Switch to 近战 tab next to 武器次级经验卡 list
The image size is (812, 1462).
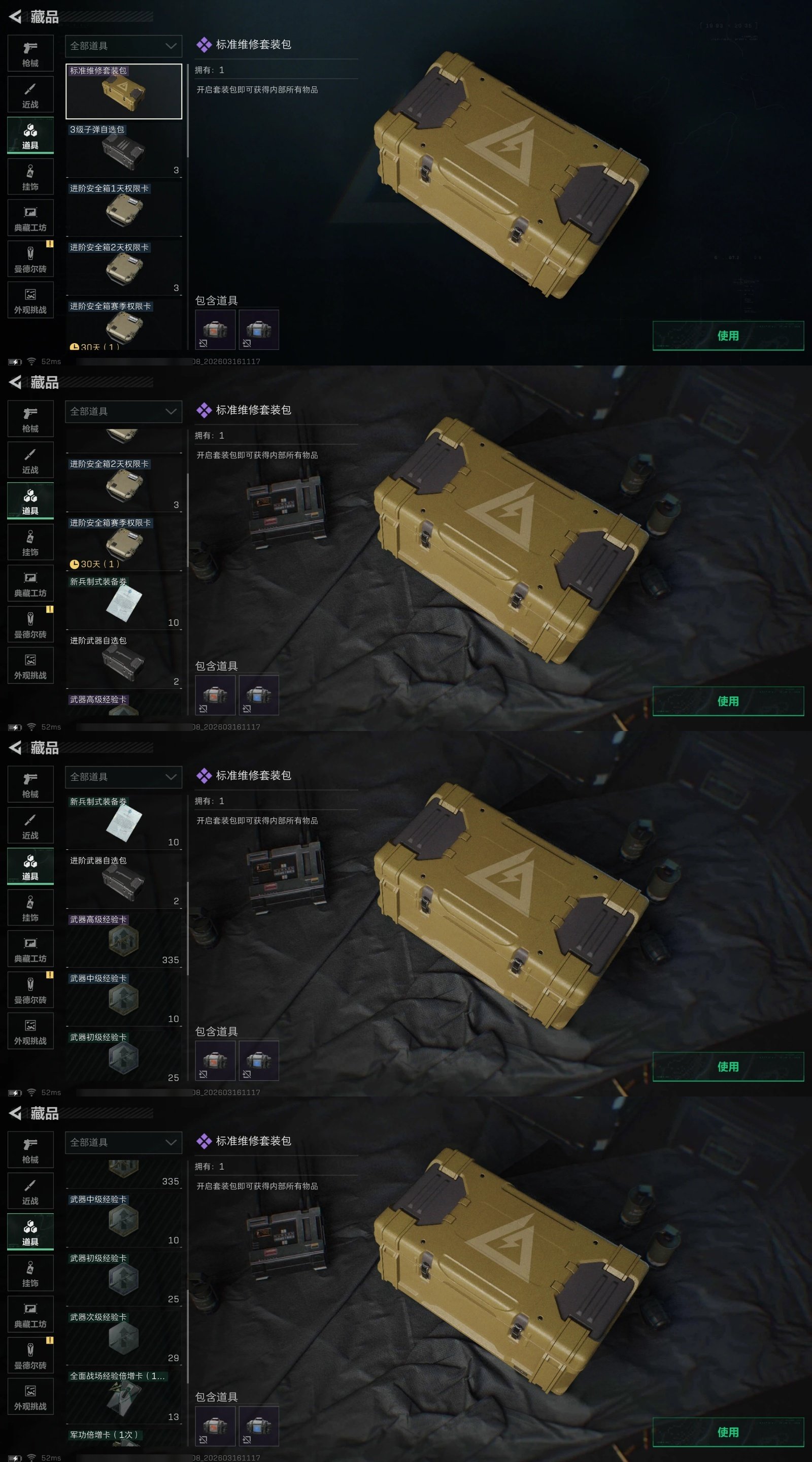[x=30, y=1191]
